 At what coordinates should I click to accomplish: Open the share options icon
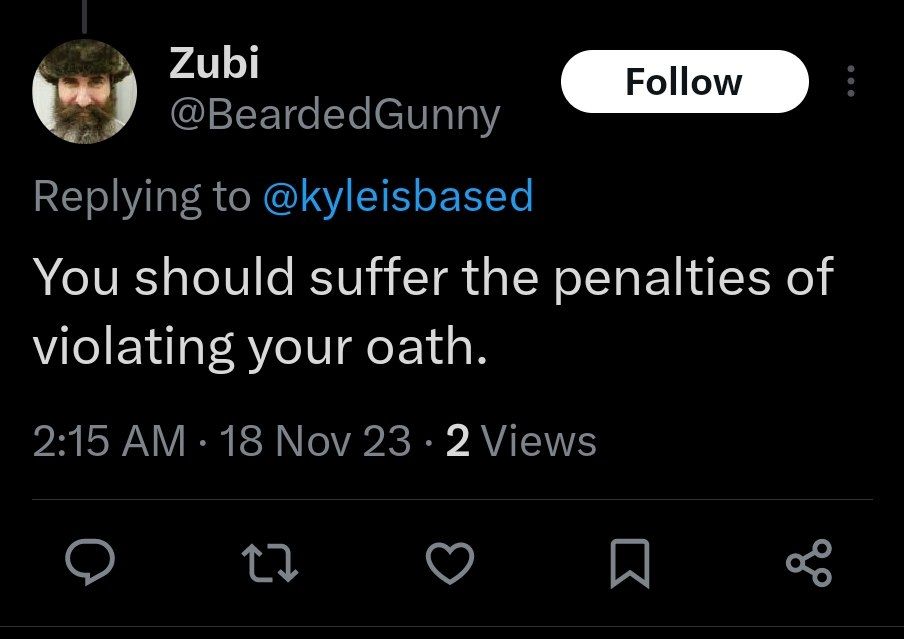808,564
